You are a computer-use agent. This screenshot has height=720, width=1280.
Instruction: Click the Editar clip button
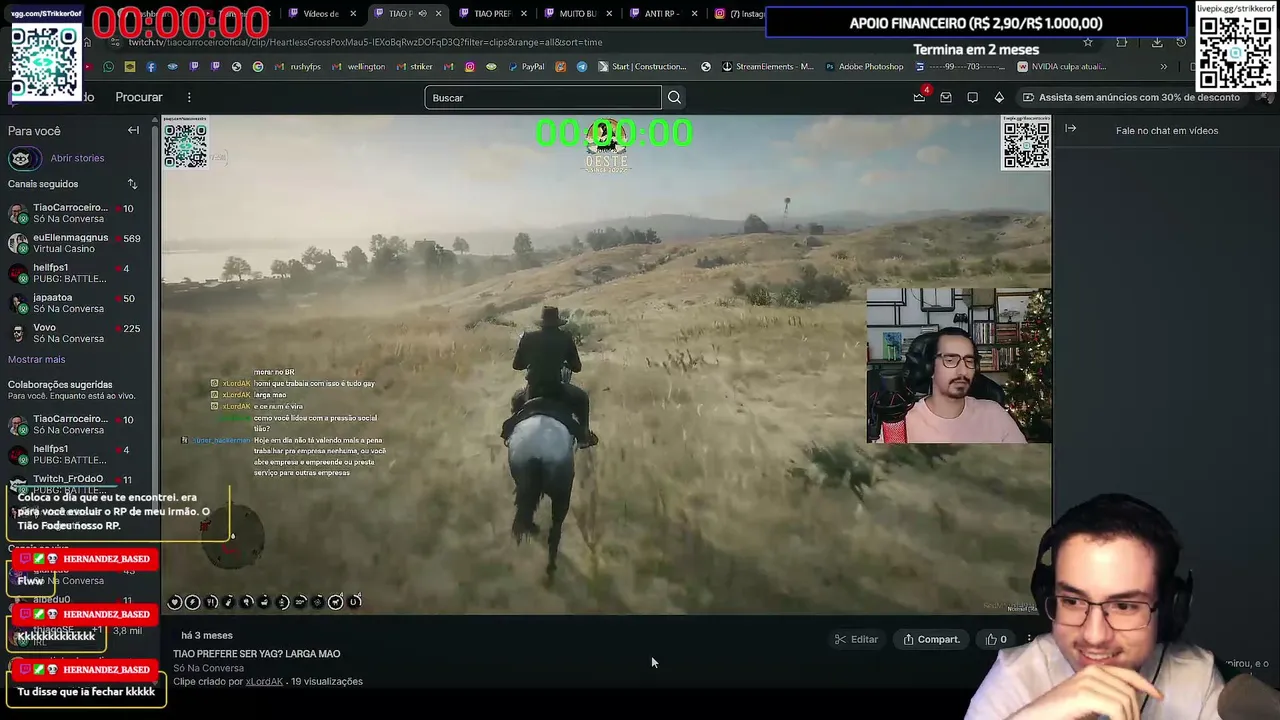click(857, 639)
